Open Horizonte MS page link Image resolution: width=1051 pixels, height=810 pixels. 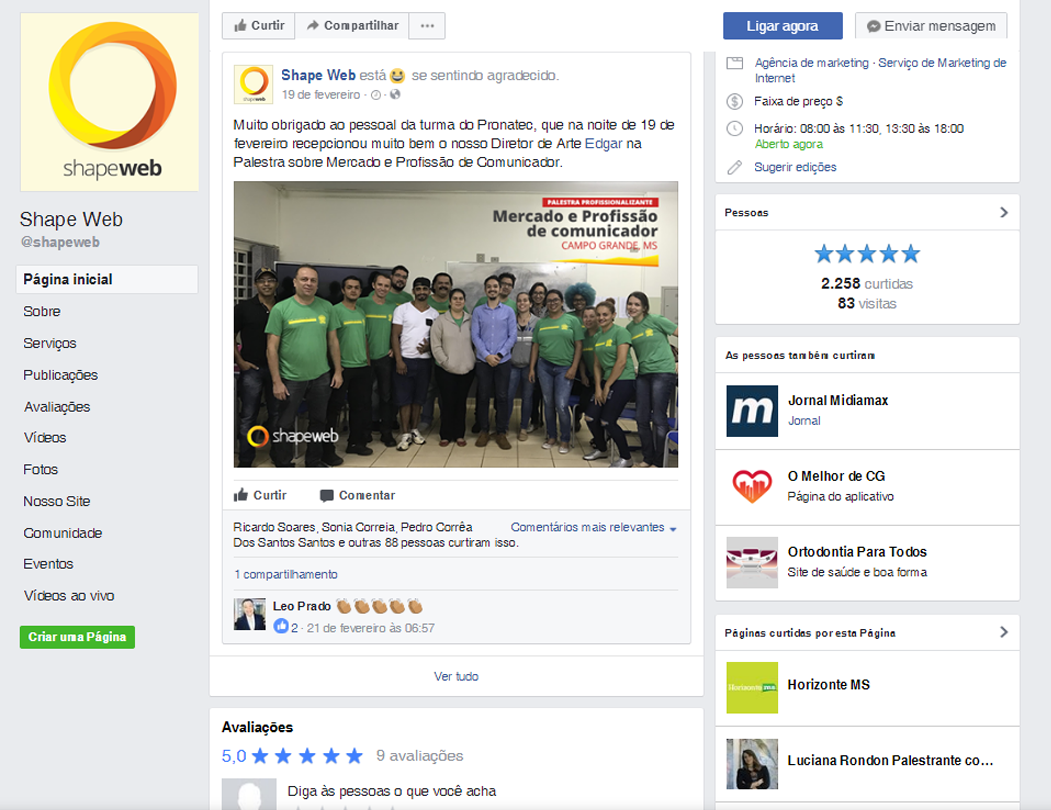[x=828, y=685]
